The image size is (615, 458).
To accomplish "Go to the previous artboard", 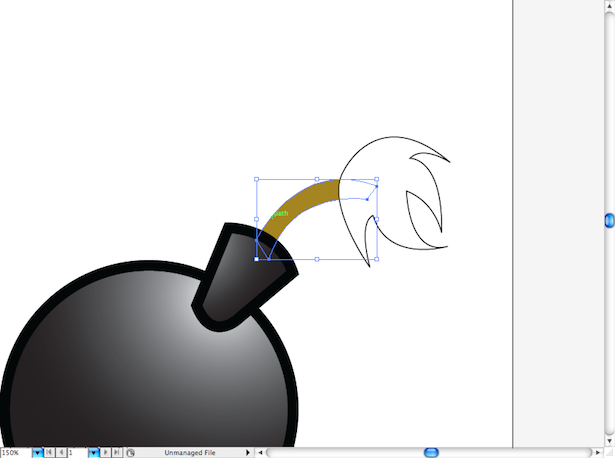I will [61, 453].
